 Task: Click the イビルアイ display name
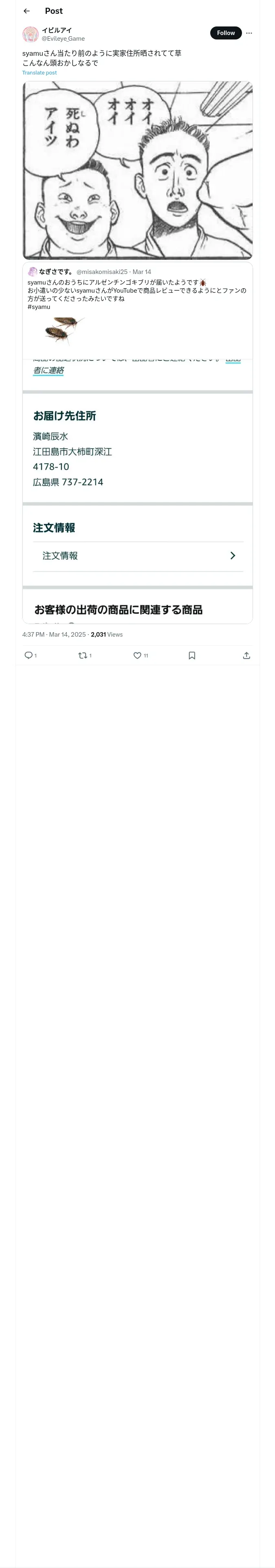point(57,30)
